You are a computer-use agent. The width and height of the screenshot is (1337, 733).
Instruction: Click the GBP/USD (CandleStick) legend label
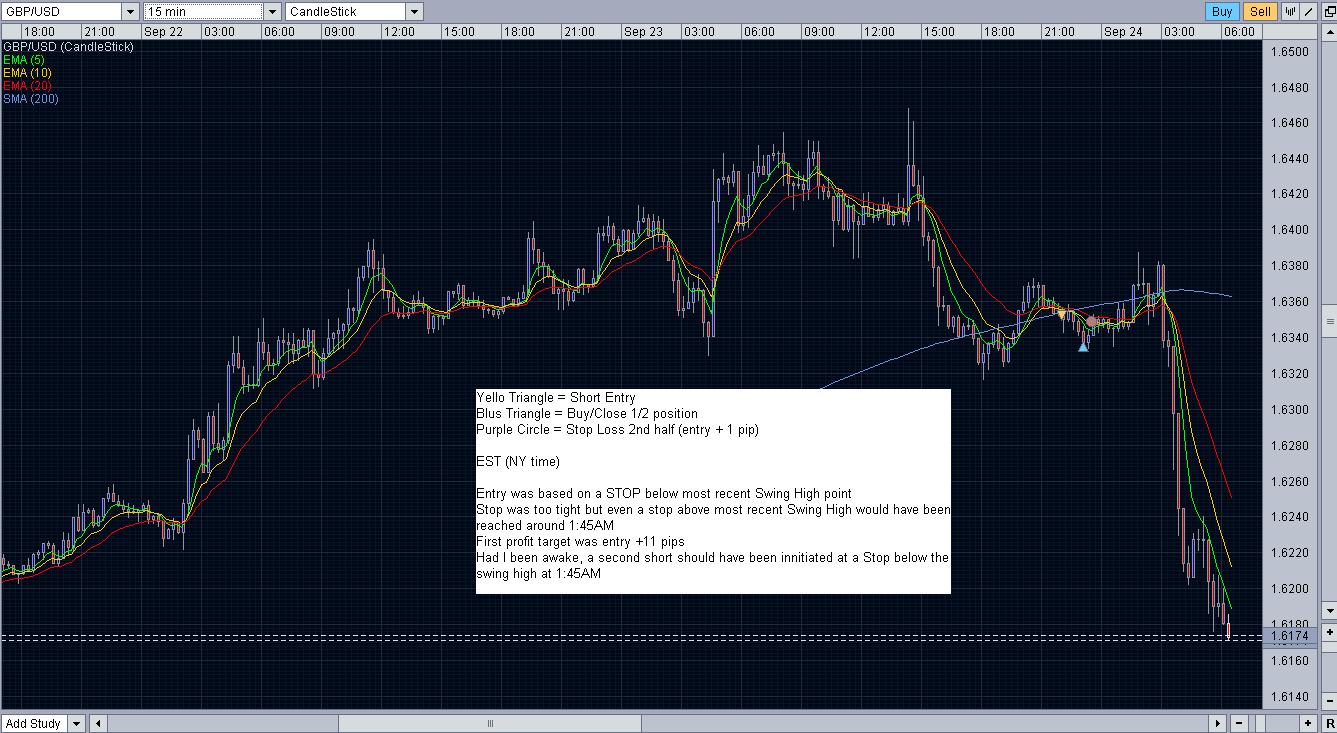click(x=69, y=47)
